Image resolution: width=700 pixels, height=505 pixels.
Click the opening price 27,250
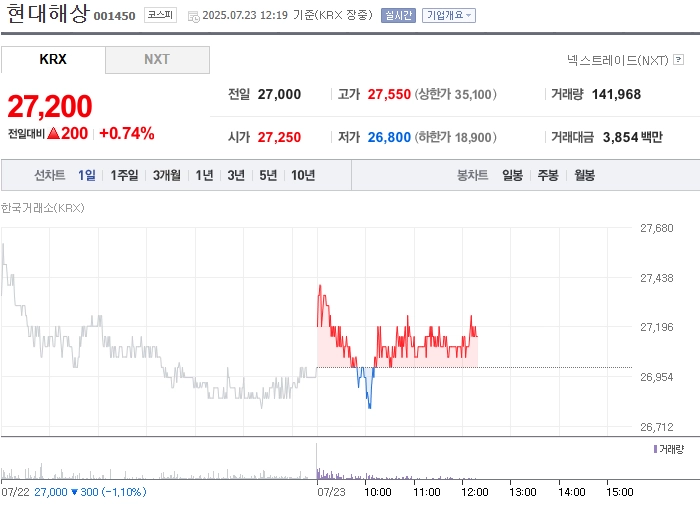pyautogui.click(x=279, y=137)
